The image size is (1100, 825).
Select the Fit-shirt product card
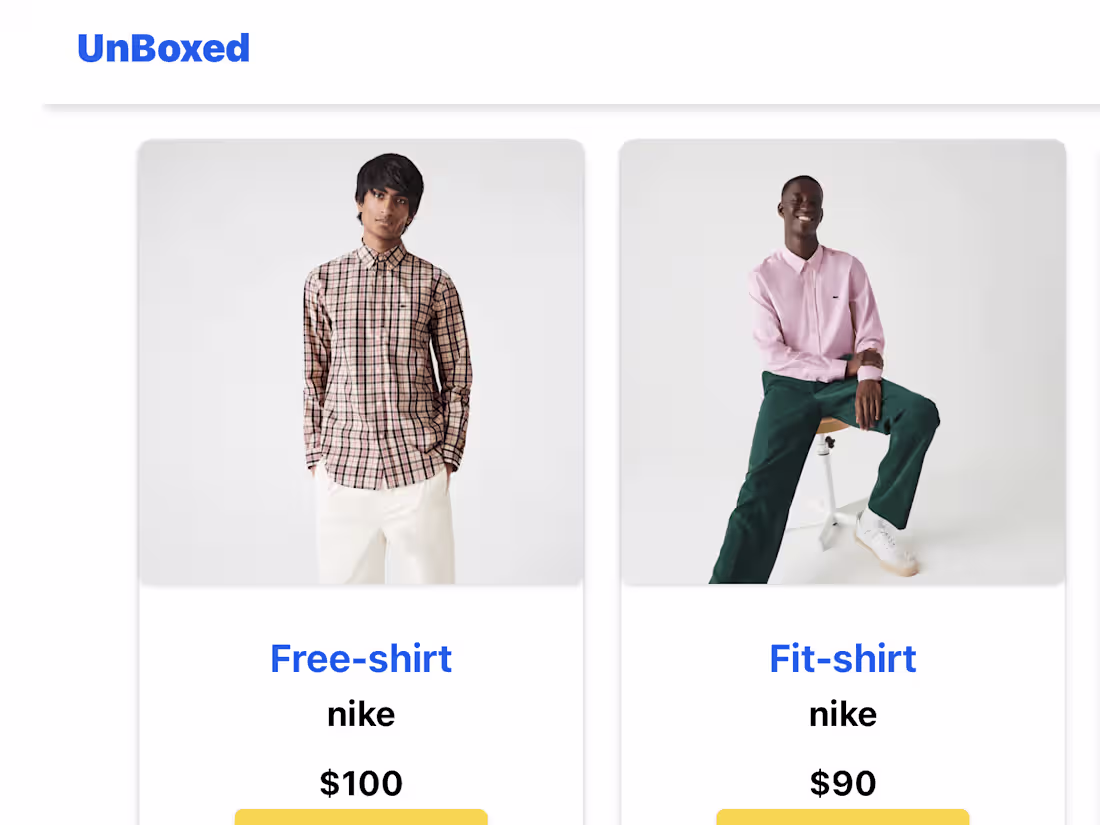pos(842,480)
